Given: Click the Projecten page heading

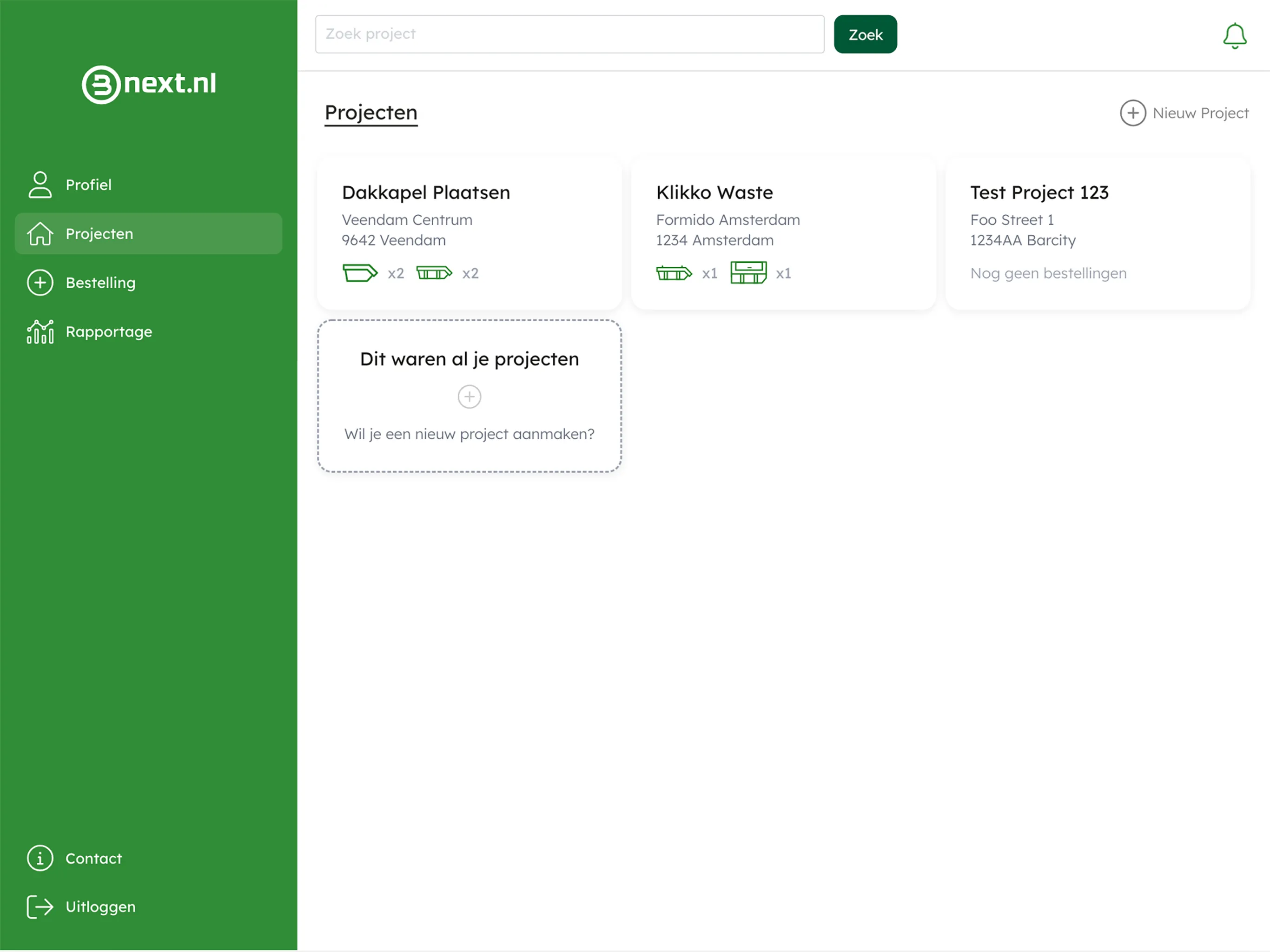Looking at the screenshot, I should (371, 112).
